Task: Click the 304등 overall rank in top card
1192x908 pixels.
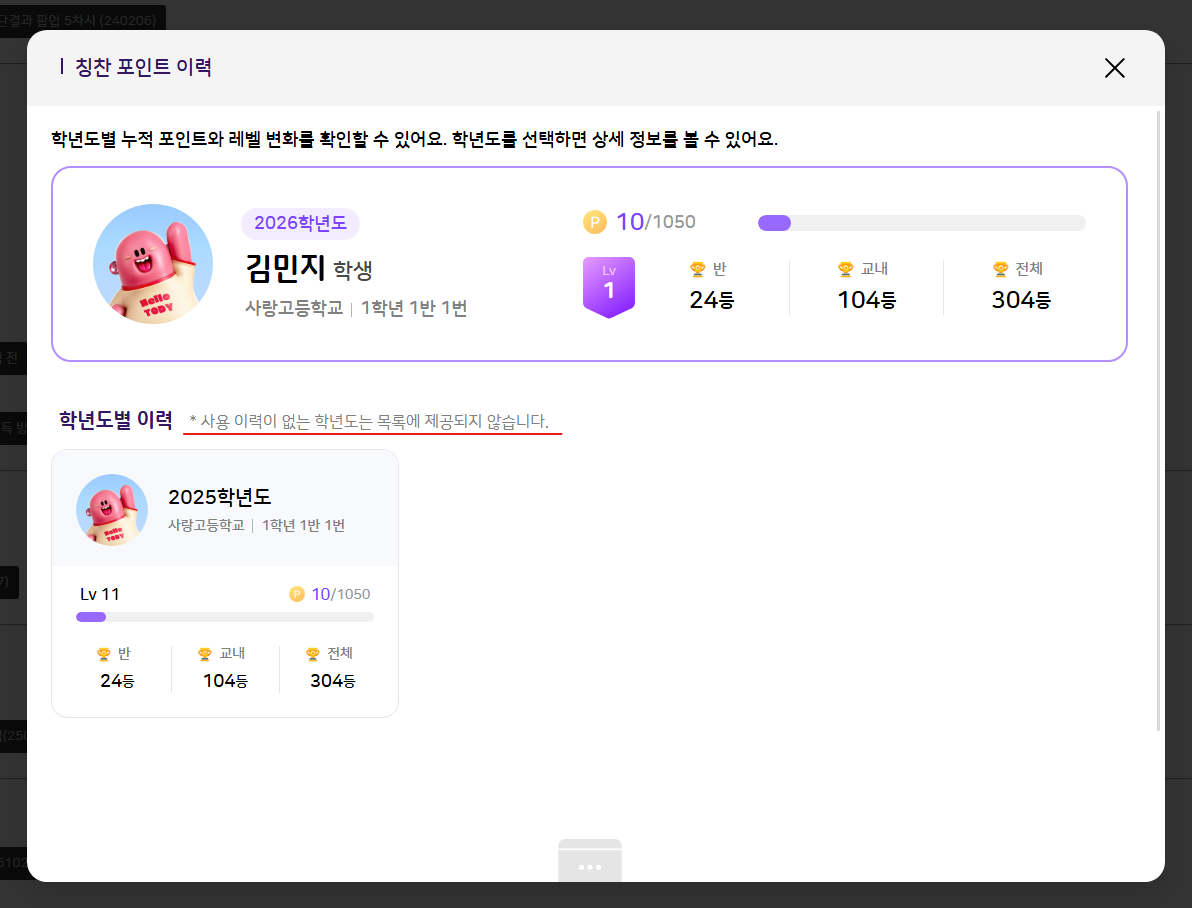Action: pos(1021,300)
